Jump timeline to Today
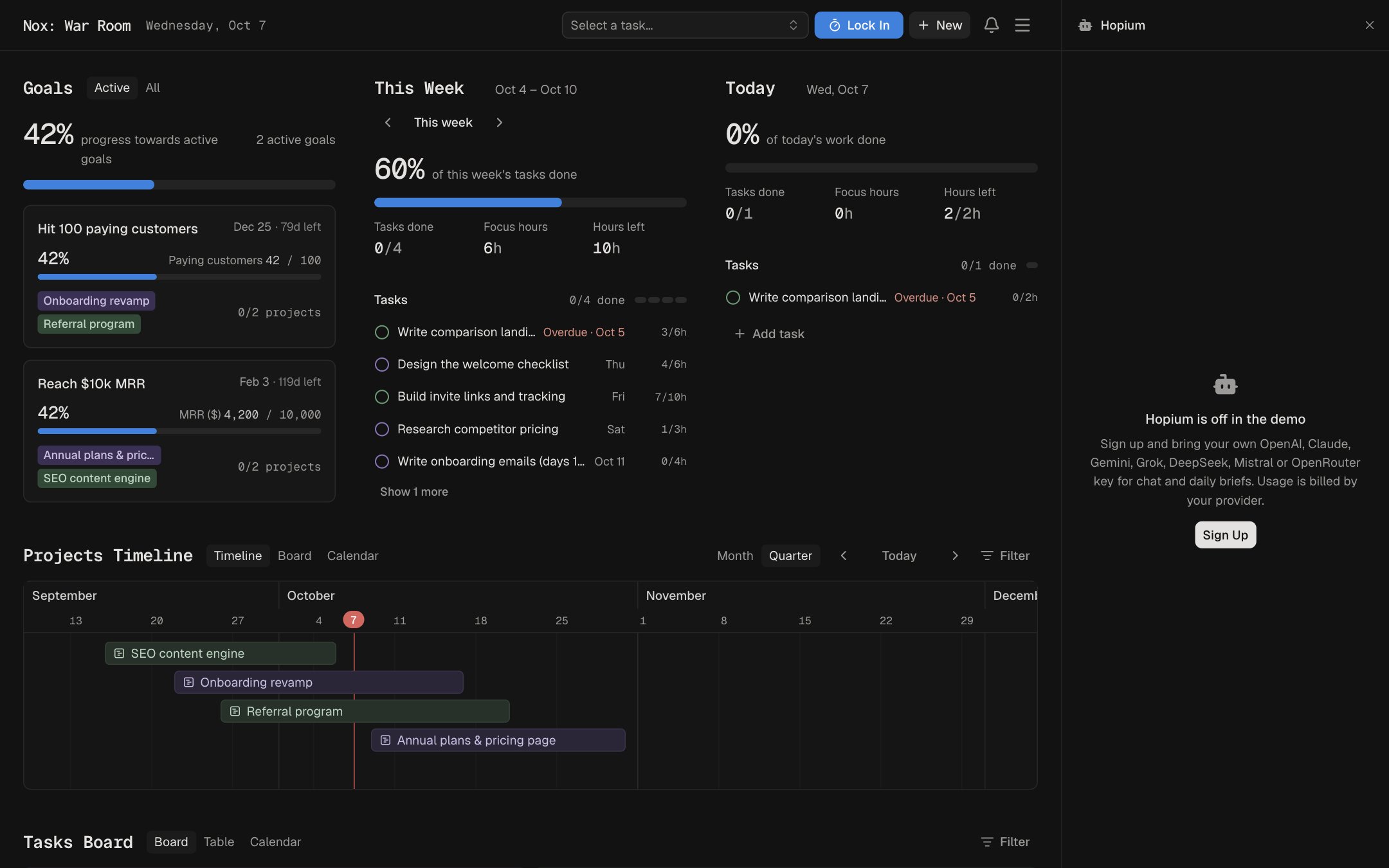 pos(899,556)
